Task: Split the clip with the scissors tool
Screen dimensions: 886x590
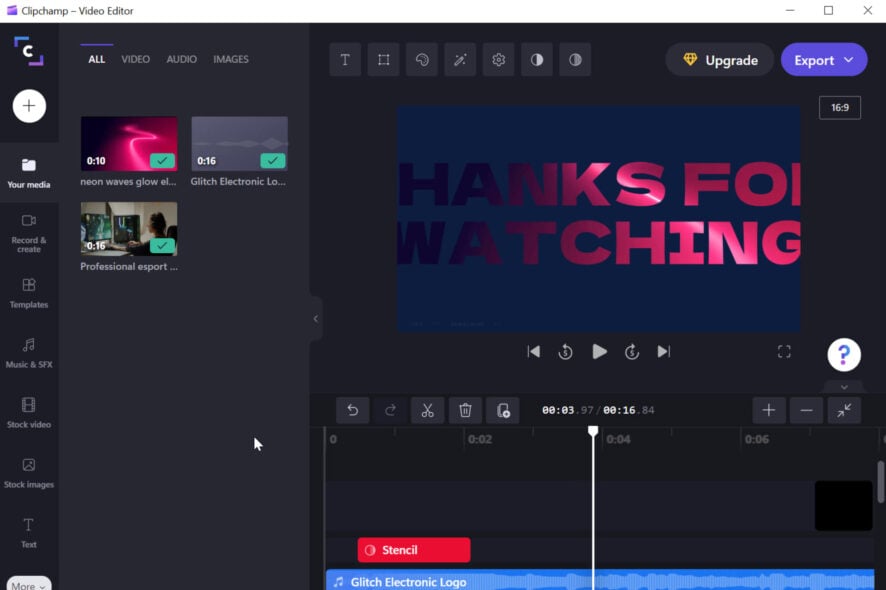Action: click(x=427, y=410)
